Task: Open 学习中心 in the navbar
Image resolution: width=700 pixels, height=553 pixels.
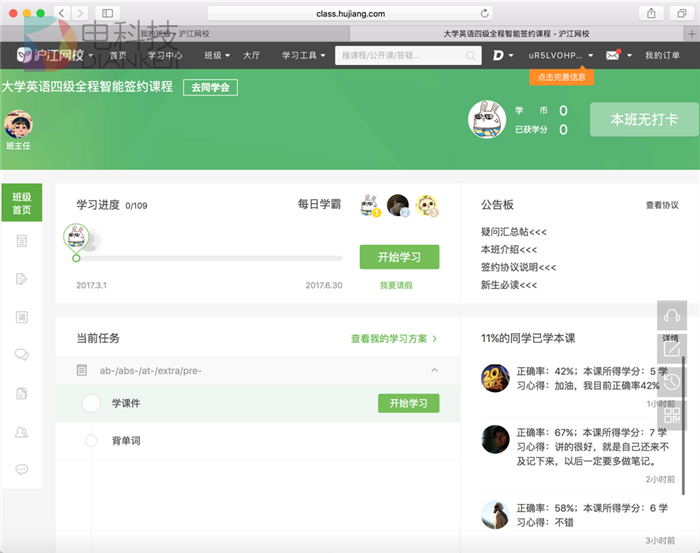Action: click(x=165, y=55)
